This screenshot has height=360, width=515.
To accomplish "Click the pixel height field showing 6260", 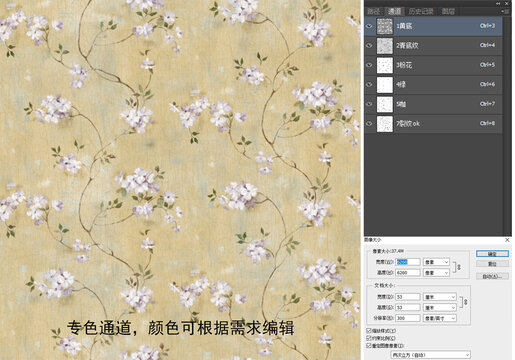I will 408,273.
